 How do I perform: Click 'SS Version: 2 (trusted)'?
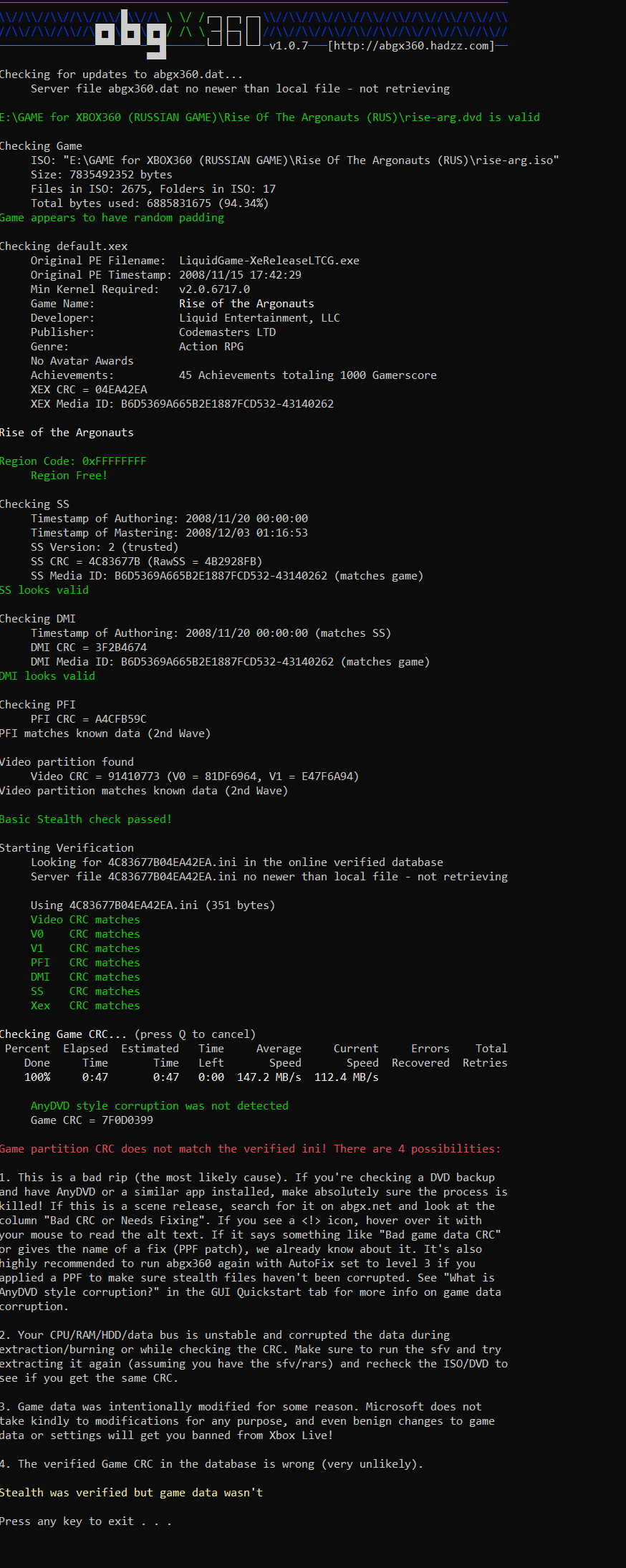tap(105, 547)
